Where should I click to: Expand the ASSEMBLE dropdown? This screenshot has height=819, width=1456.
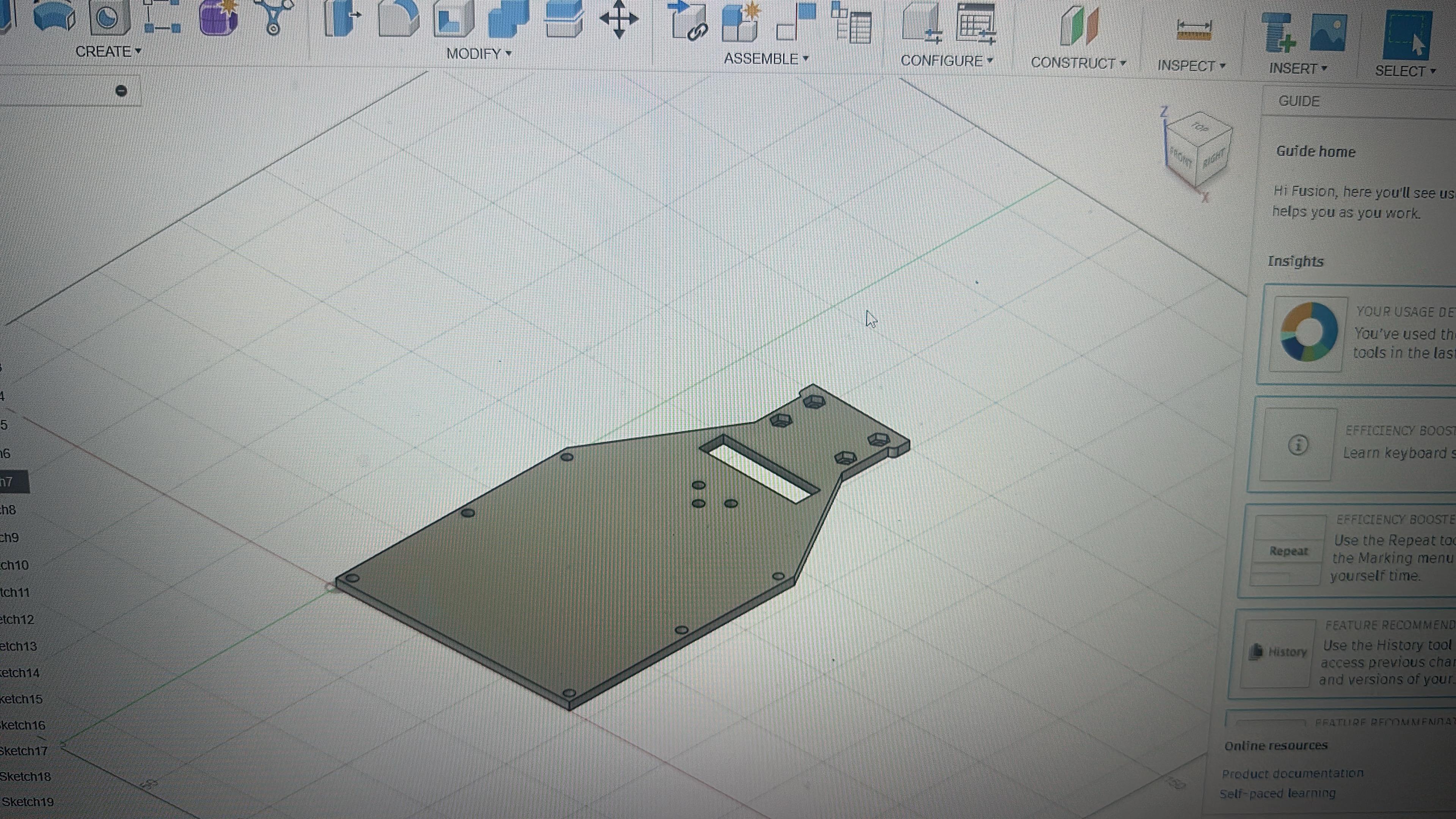pos(766,58)
